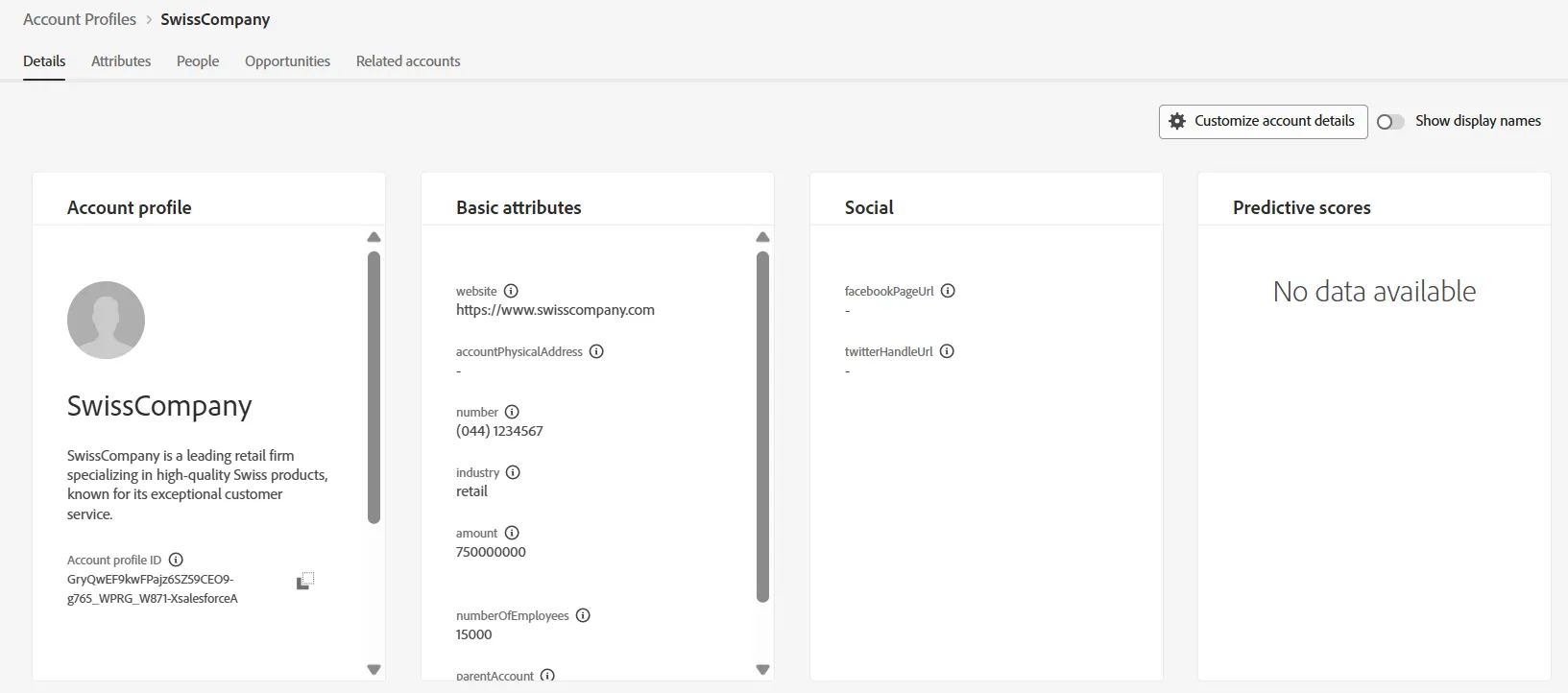Click the info icon beside accountPhysicalAddress
The height and width of the screenshot is (693, 1568).
pyautogui.click(x=596, y=351)
